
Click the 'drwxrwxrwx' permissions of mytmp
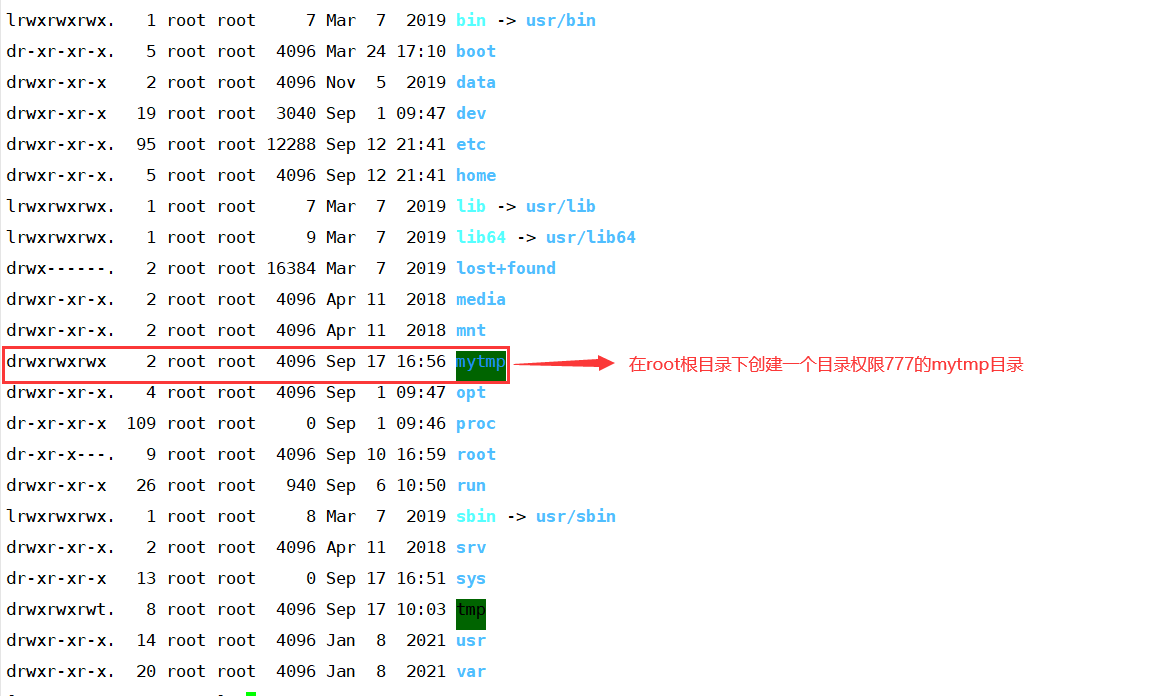[x=57, y=362]
